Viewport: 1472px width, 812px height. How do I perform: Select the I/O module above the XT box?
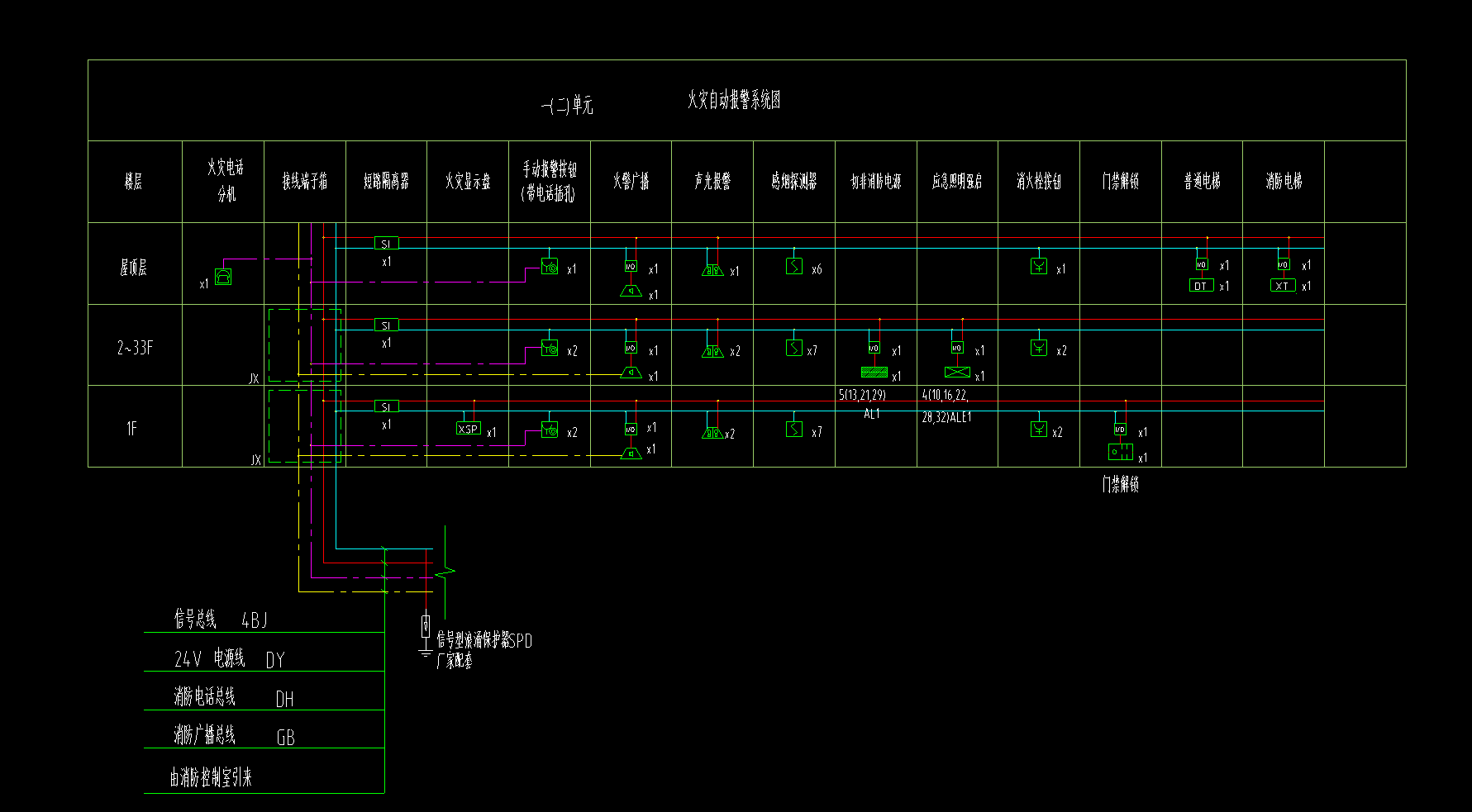coord(1284,264)
